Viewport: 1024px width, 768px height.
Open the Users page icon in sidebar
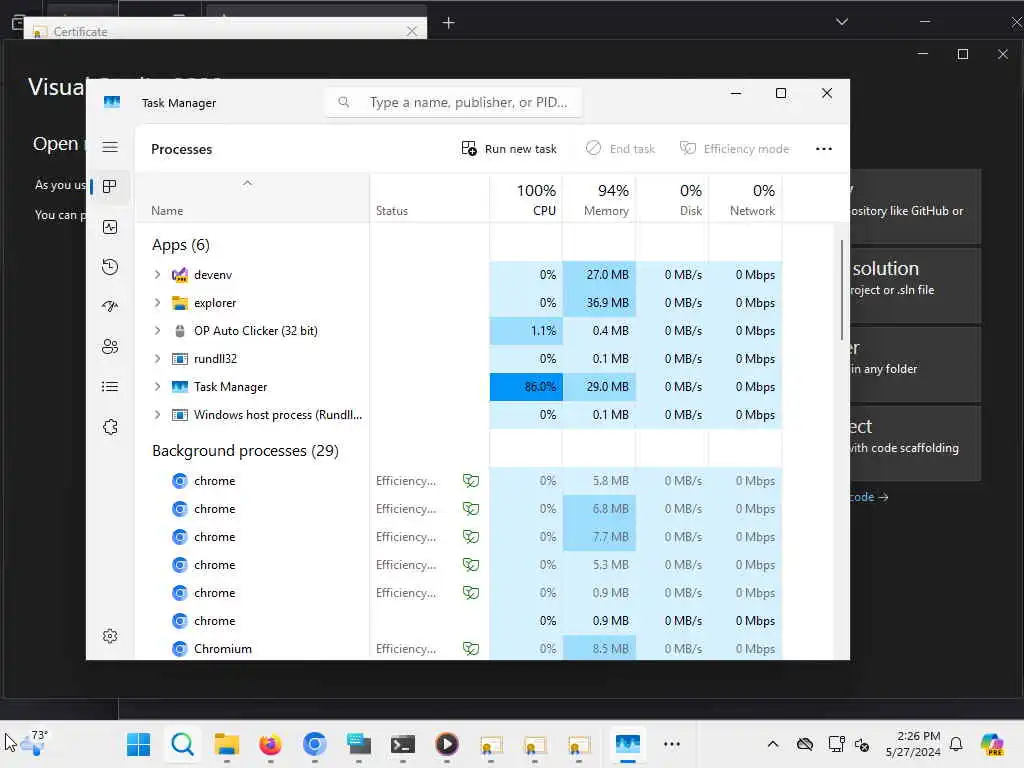point(110,346)
